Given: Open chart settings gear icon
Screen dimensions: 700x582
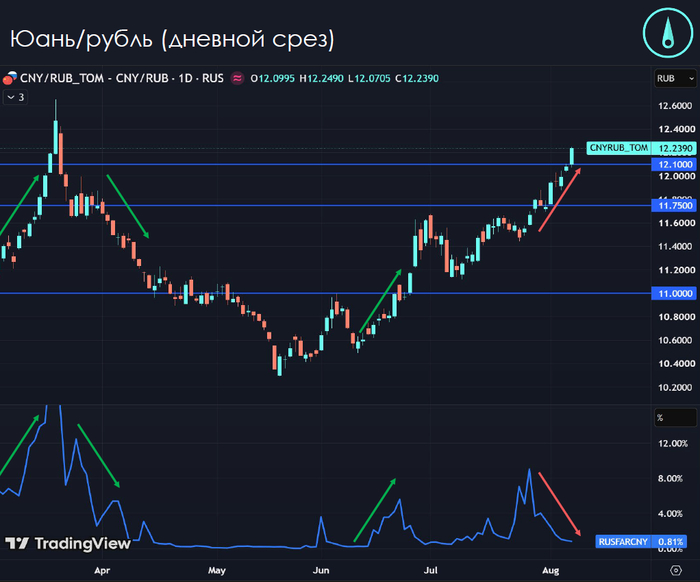Looking at the screenshot, I should (676, 570).
